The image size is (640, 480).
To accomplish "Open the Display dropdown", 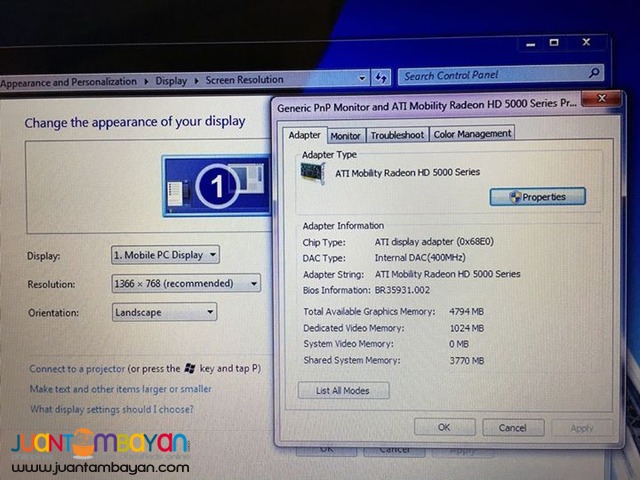I will tap(165, 255).
